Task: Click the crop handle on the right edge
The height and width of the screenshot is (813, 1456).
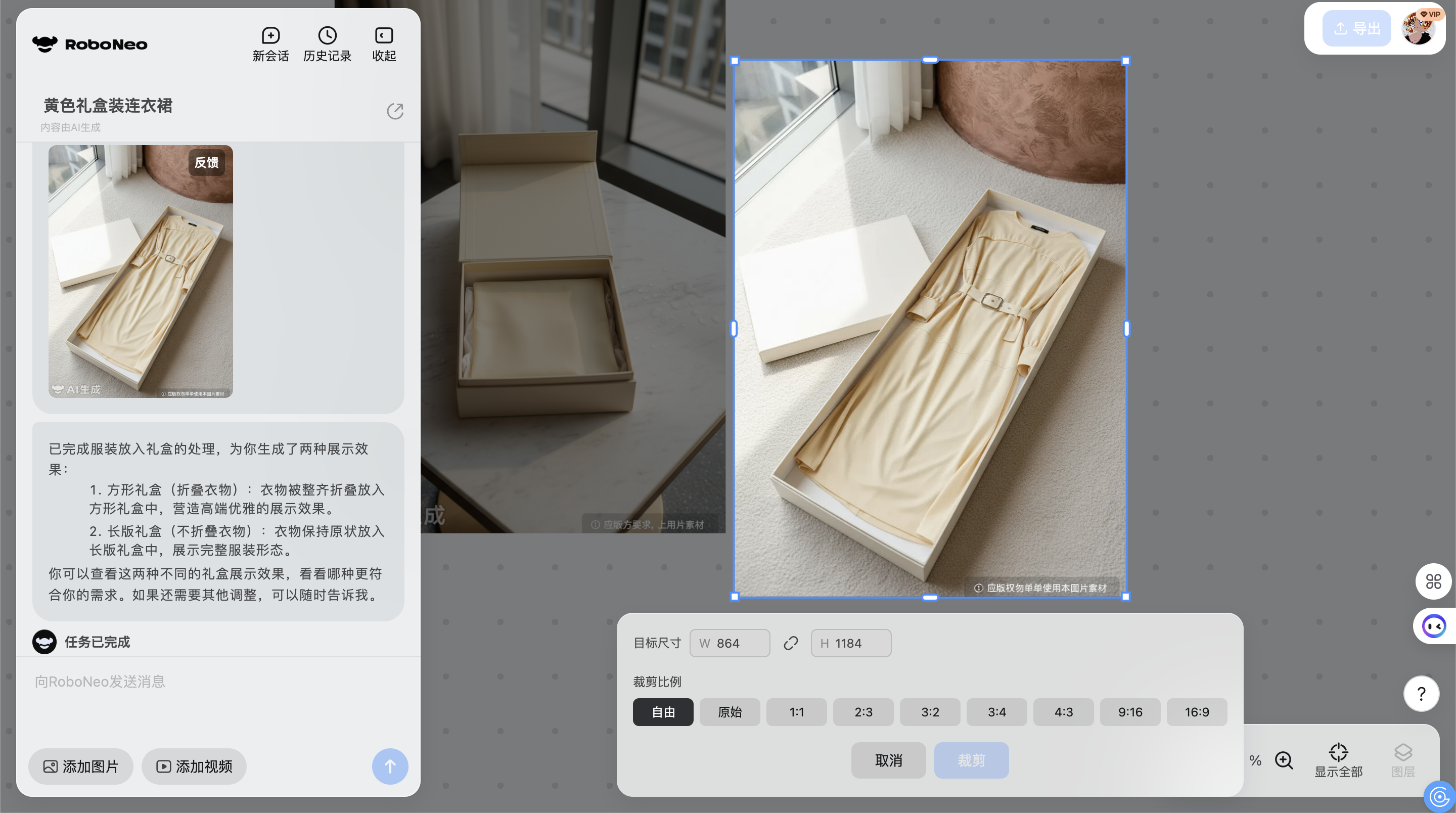Action: (x=1126, y=329)
